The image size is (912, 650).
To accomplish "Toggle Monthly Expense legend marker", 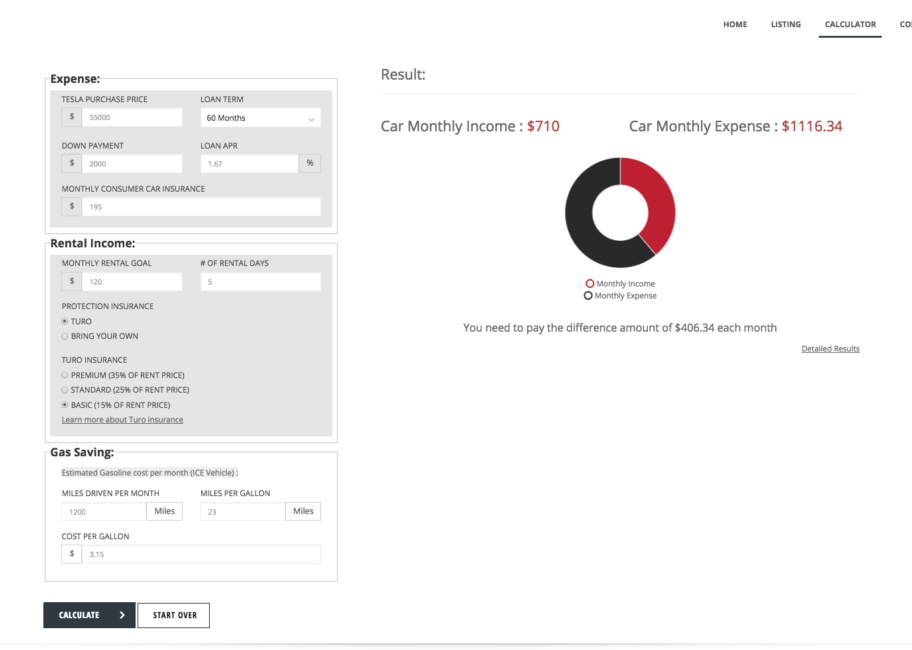I will point(588,295).
